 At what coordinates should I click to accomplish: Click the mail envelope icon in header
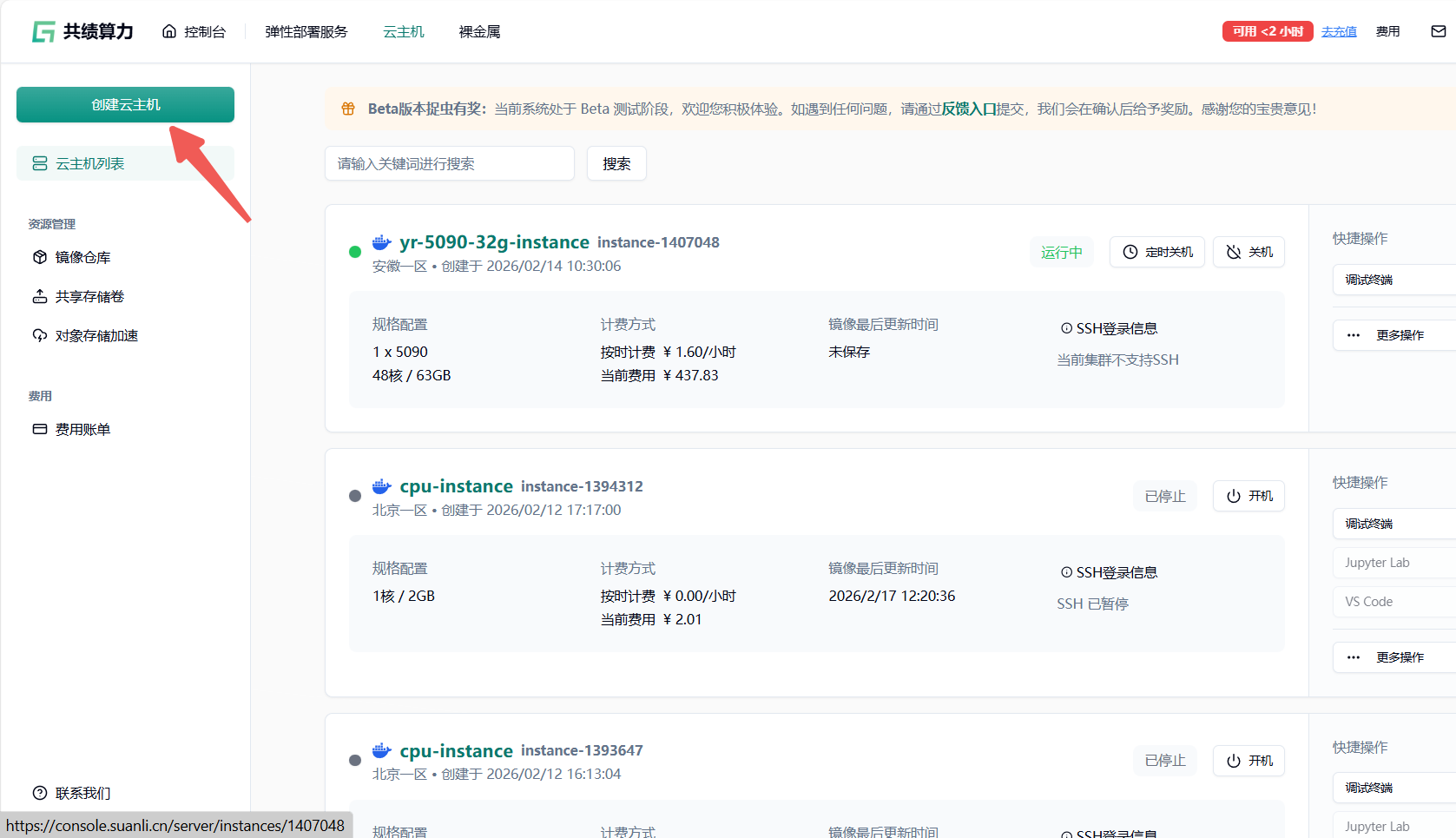click(x=1438, y=31)
